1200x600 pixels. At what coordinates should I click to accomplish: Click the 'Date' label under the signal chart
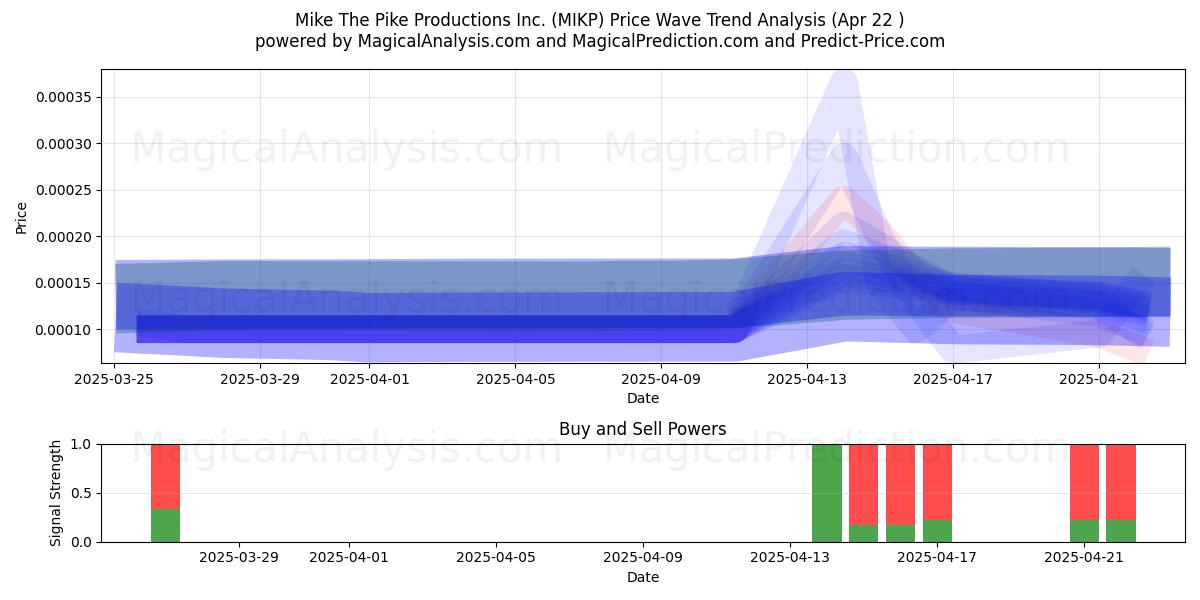[643, 577]
